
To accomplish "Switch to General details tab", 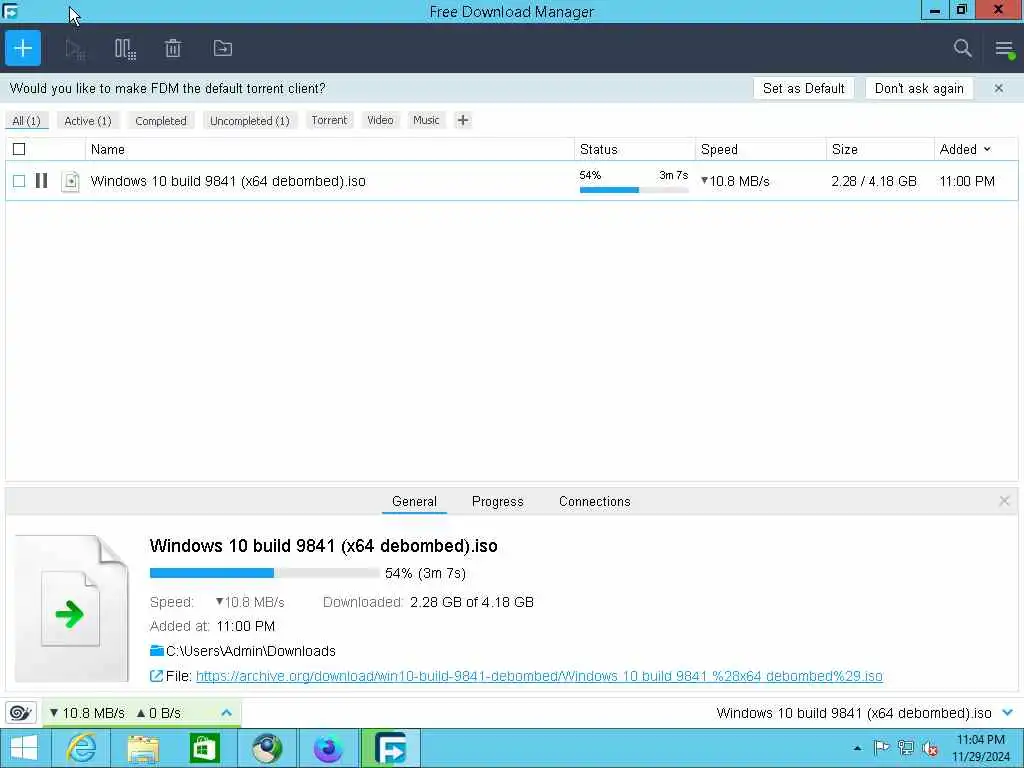I will click(414, 502).
